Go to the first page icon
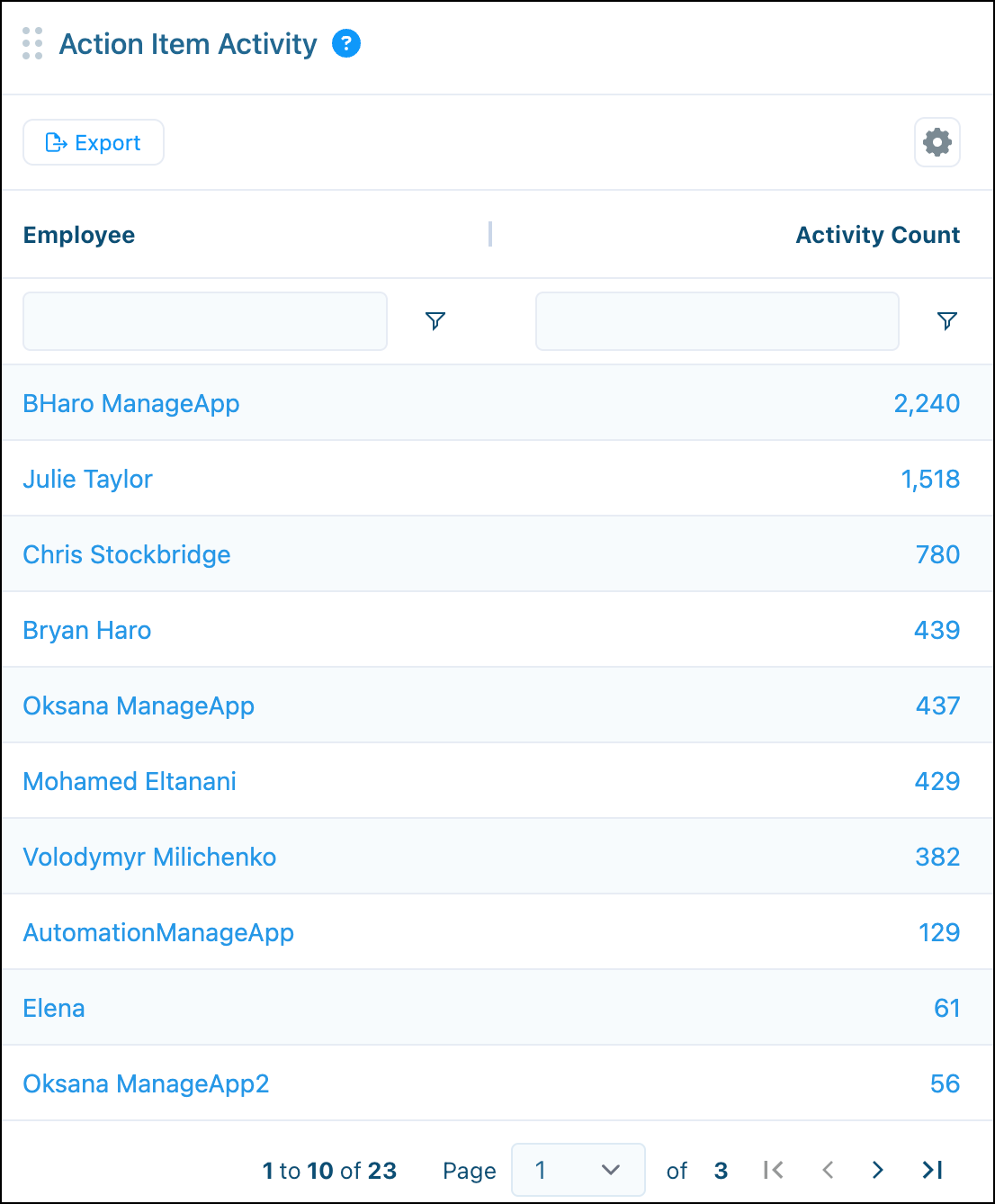Viewport: 995px width, 1204px height. 773,1170
